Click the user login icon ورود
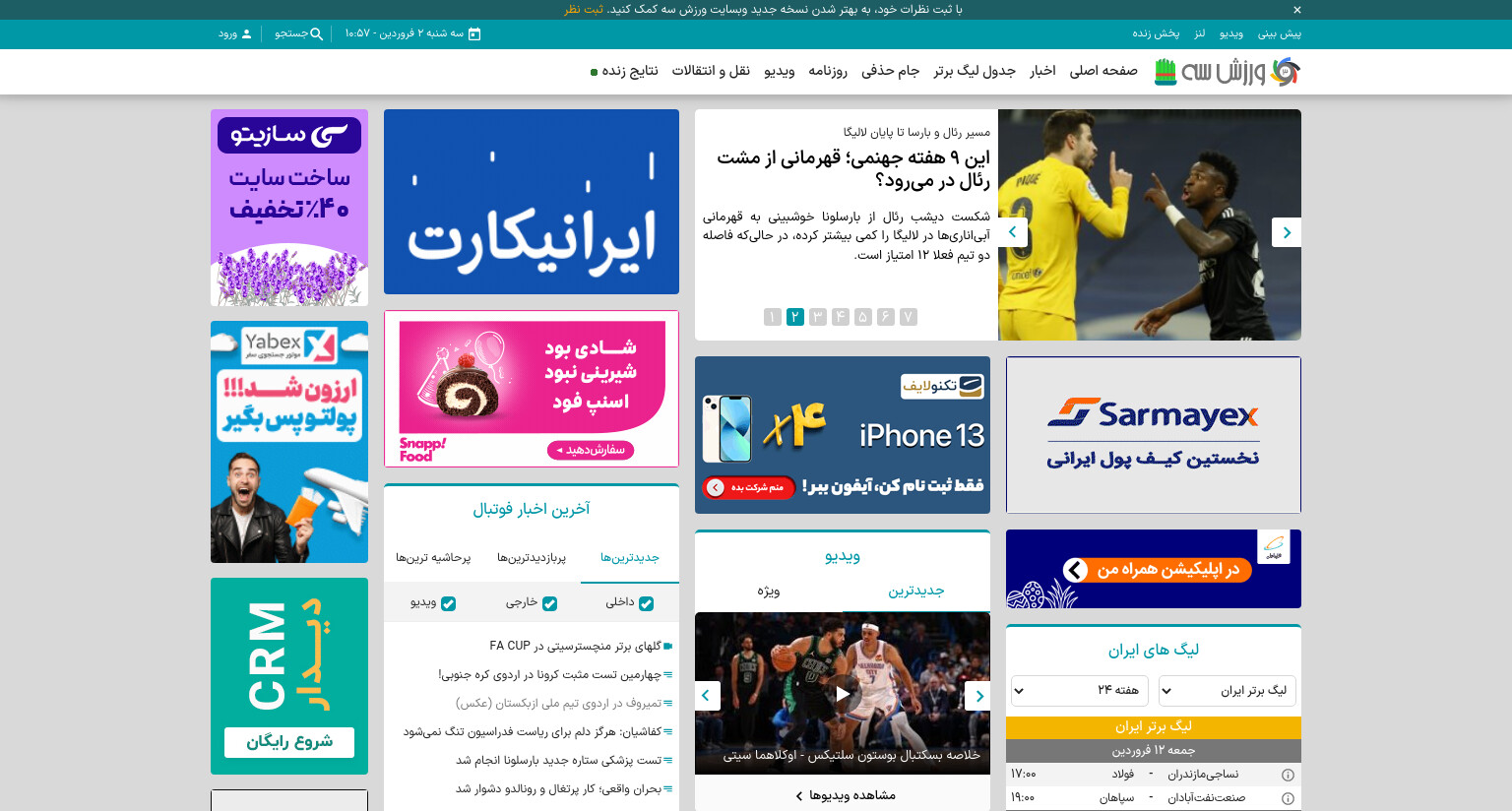The image size is (1512, 811). coord(246,33)
